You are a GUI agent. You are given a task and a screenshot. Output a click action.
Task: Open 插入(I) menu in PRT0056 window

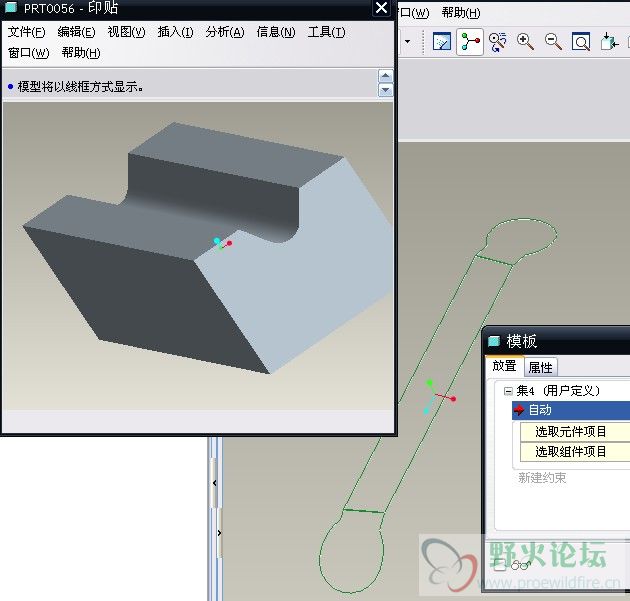[x=175, y=32]
